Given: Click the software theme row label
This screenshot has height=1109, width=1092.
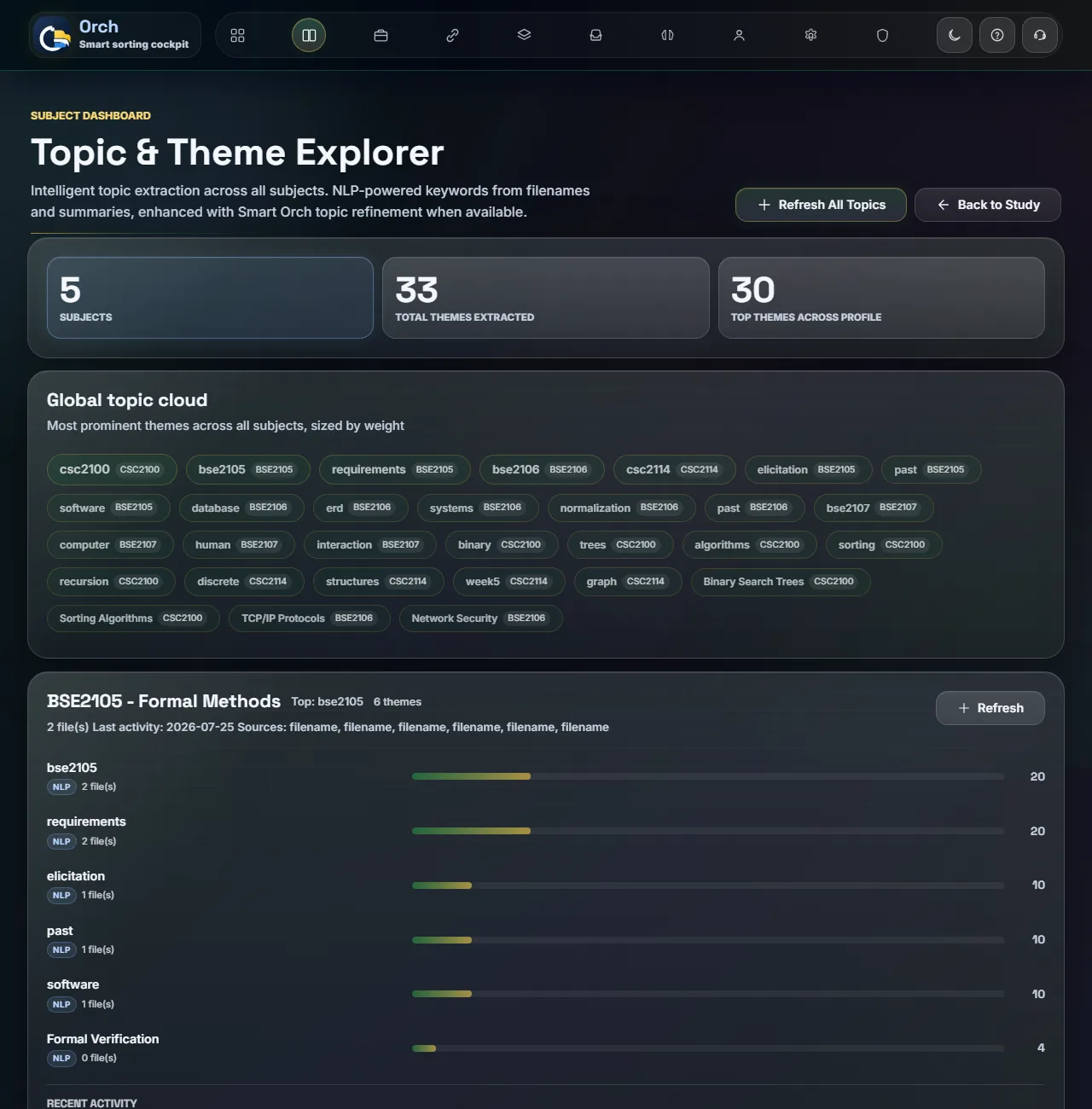Looking at the screenshot, I should point(73,984).
